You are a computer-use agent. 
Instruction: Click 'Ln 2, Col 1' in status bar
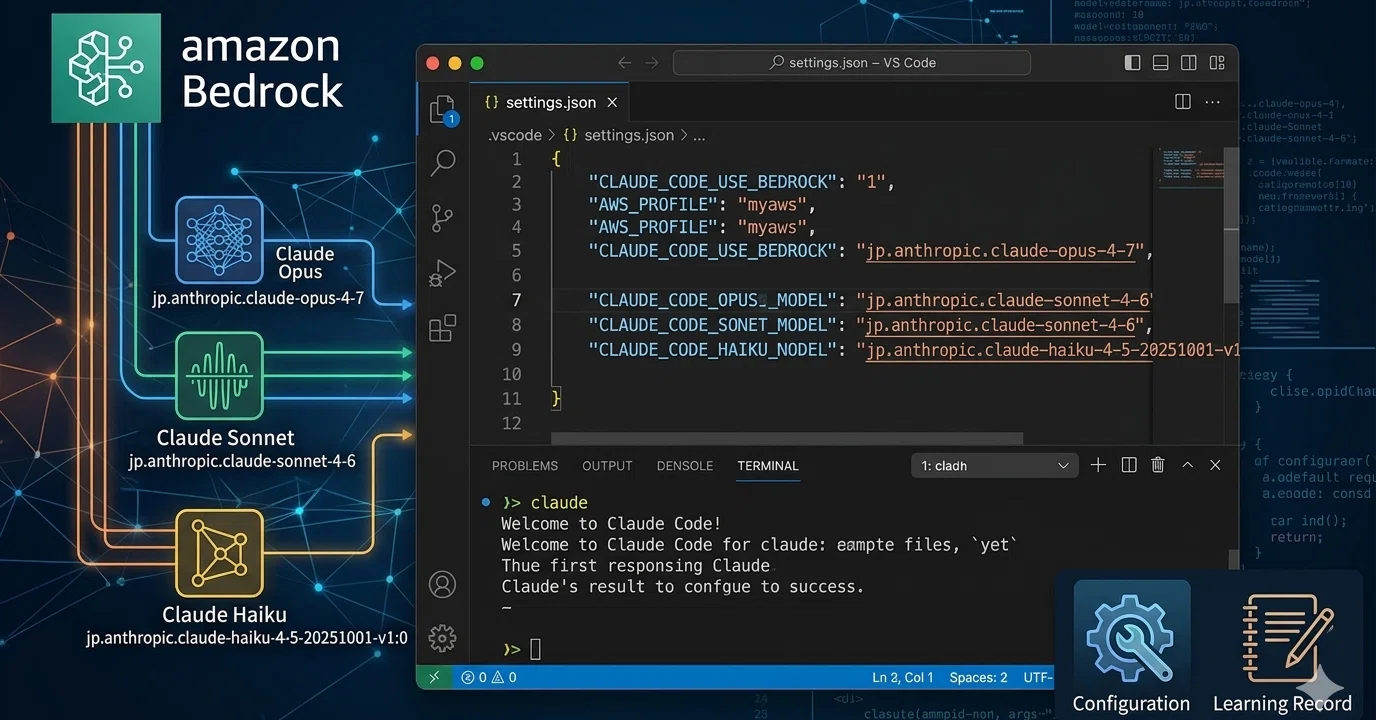coord(903,677)
